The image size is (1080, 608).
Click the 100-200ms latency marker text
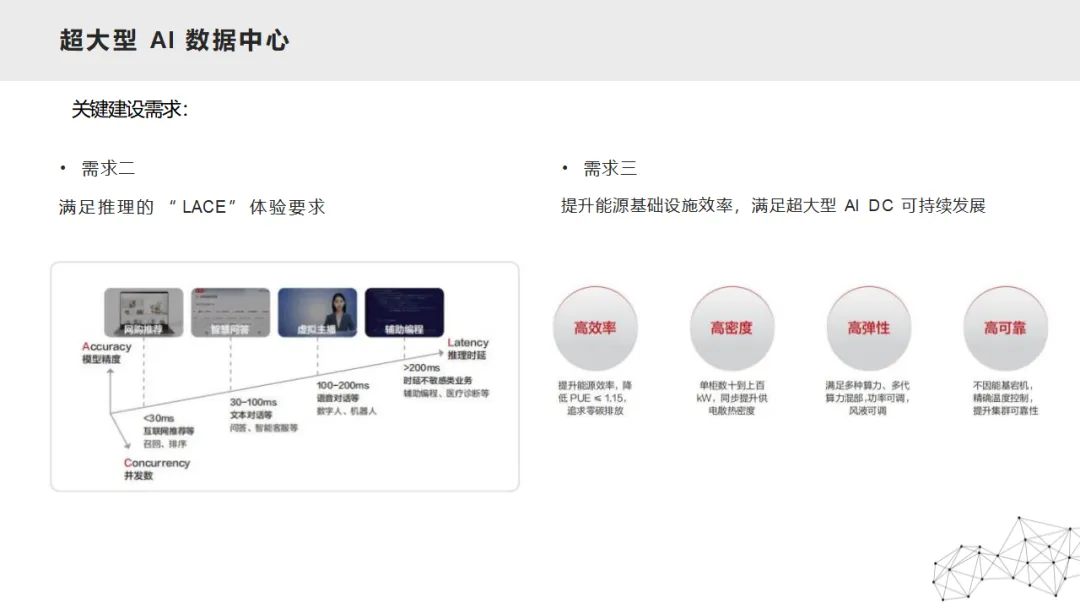343,386
